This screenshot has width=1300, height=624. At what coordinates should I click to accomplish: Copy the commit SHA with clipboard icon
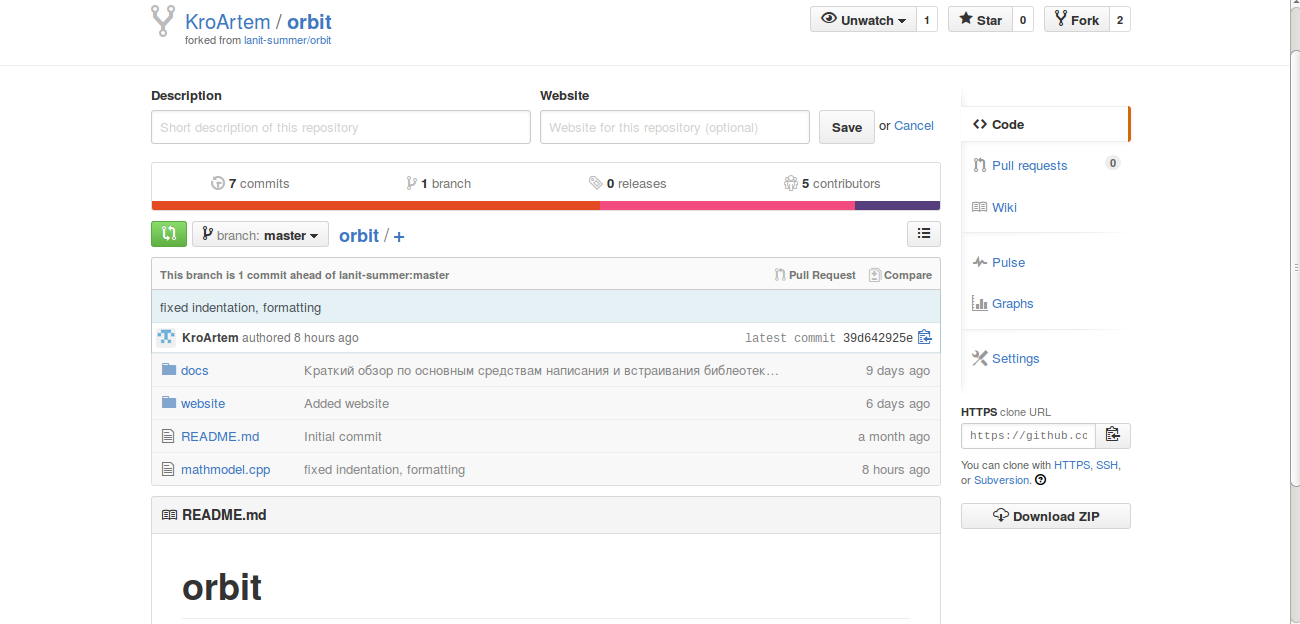coord(924,337)
